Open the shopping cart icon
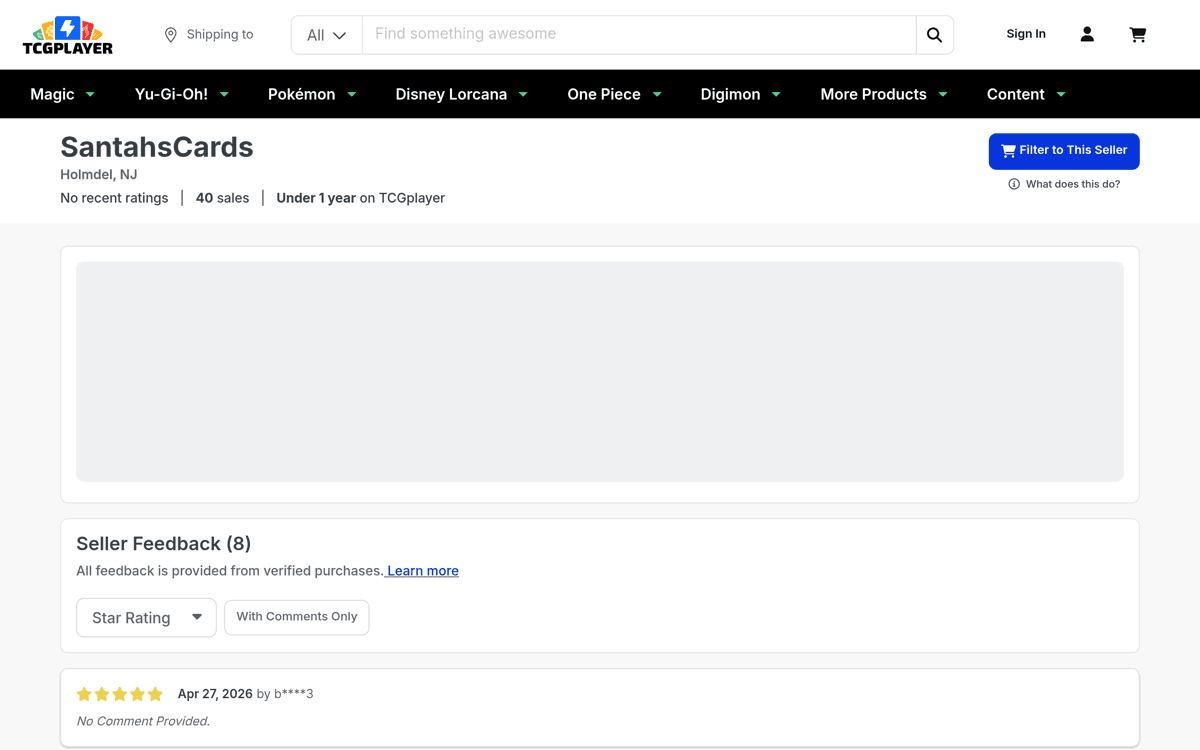The height and width of the screenshot is (750, 1200). (x=1138, y=34)
